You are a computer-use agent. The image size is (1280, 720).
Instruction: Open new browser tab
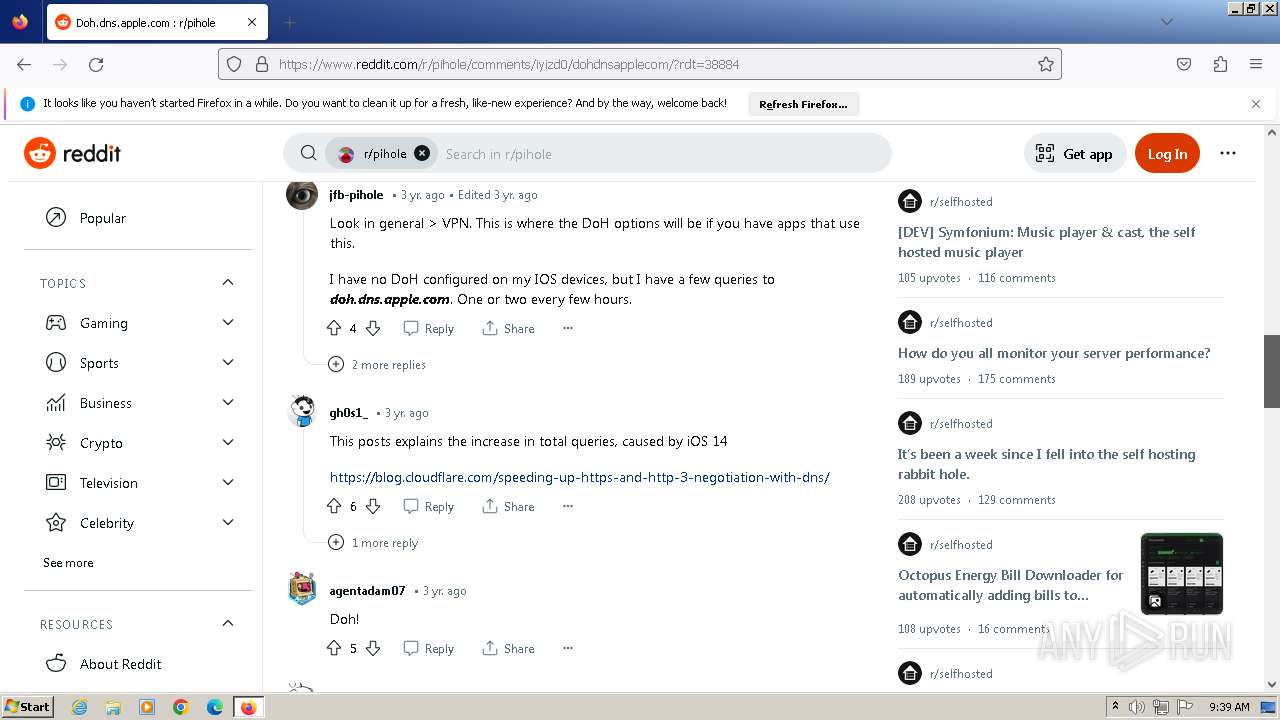tap(289, 22)
